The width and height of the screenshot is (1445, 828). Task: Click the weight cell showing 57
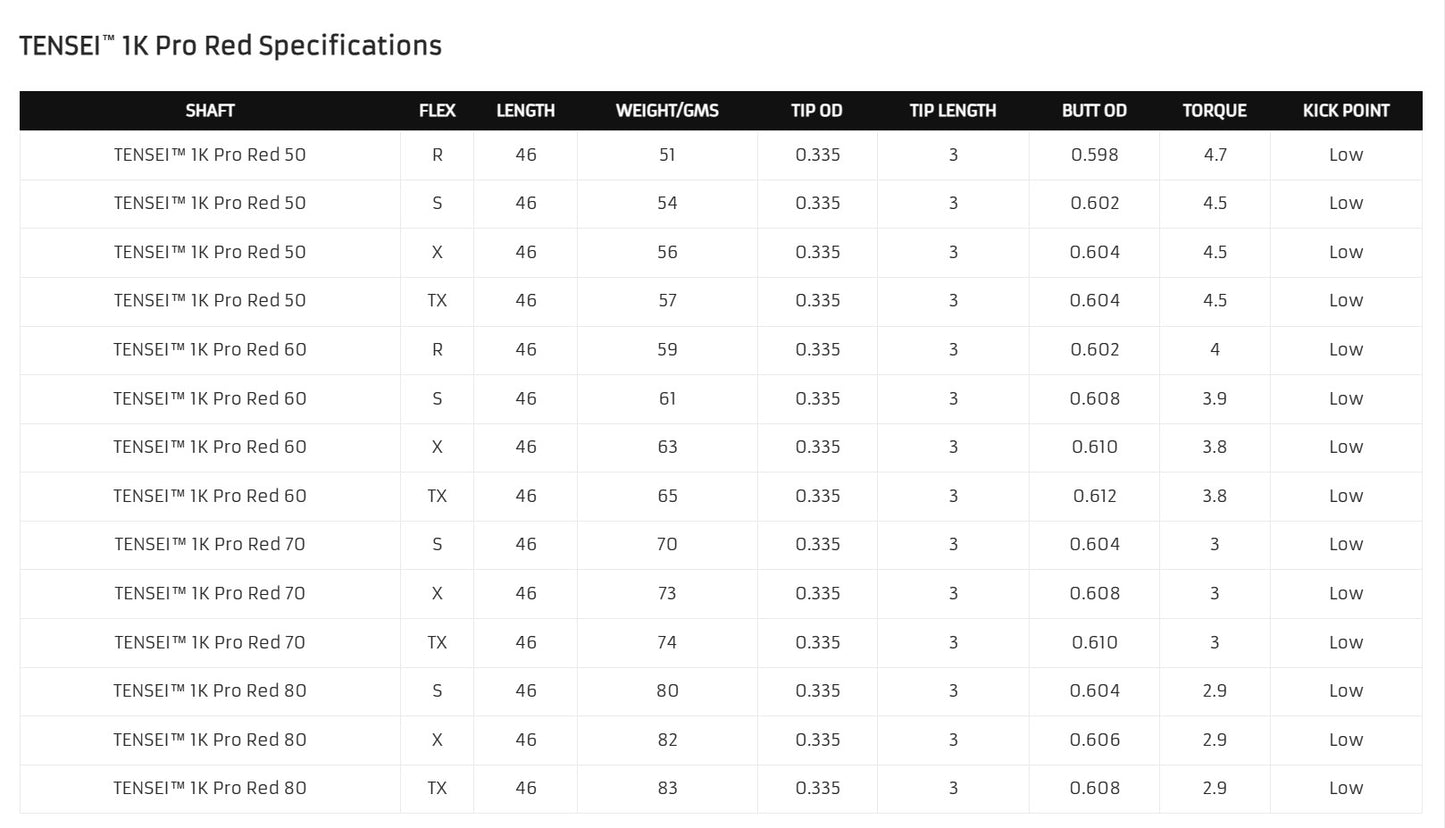(667, 301)
